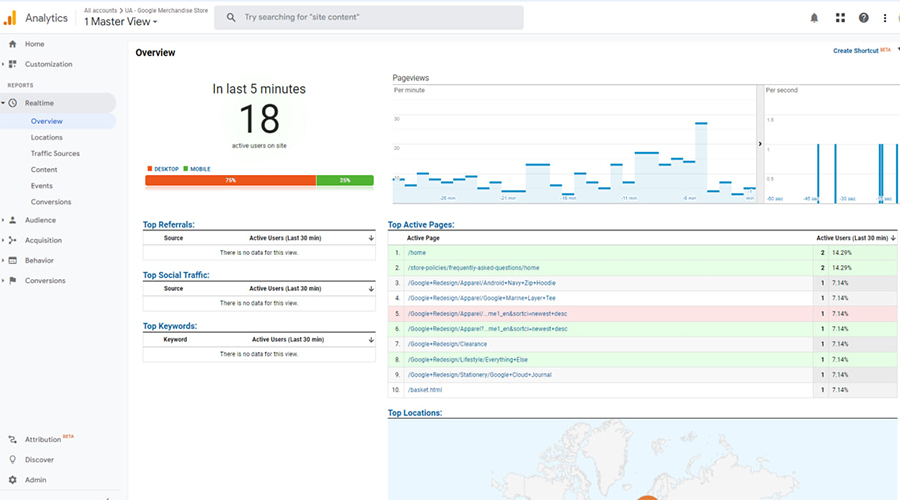Click the Google Analytics logo
The width and height of the screenshot is (900, 500).
pyautogui.click(x=10, y=18)
